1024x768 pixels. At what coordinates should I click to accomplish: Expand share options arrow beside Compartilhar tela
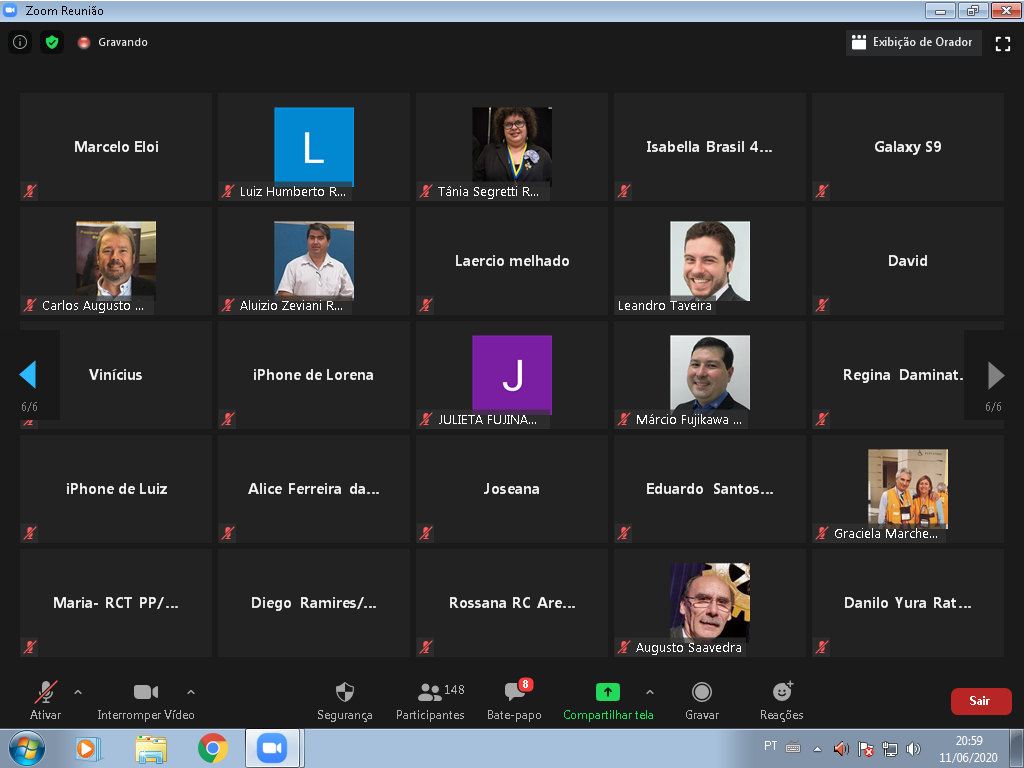coord(650,691)
